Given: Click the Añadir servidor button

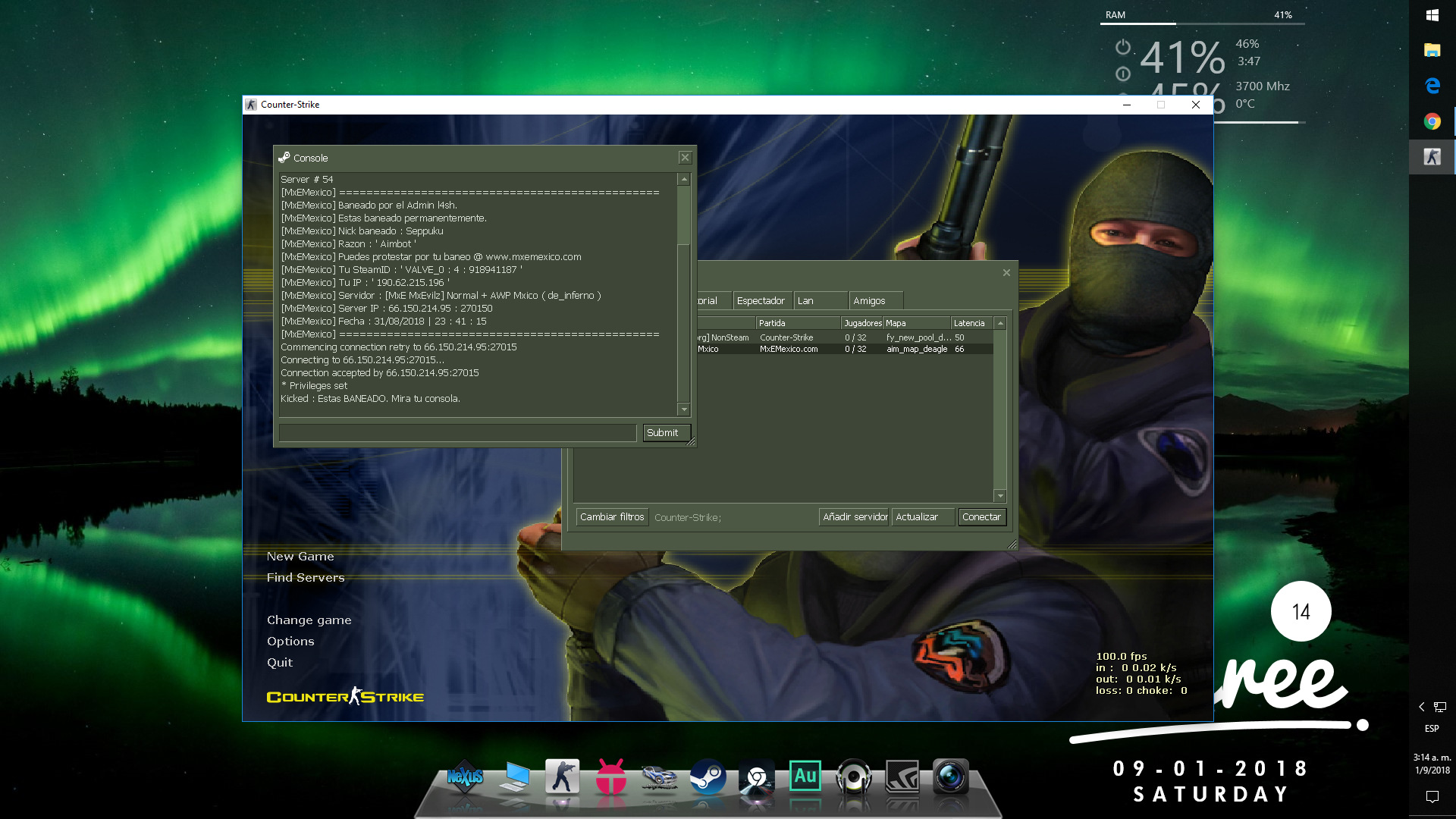Looking at the screenshot, I should tap(855, 517).
